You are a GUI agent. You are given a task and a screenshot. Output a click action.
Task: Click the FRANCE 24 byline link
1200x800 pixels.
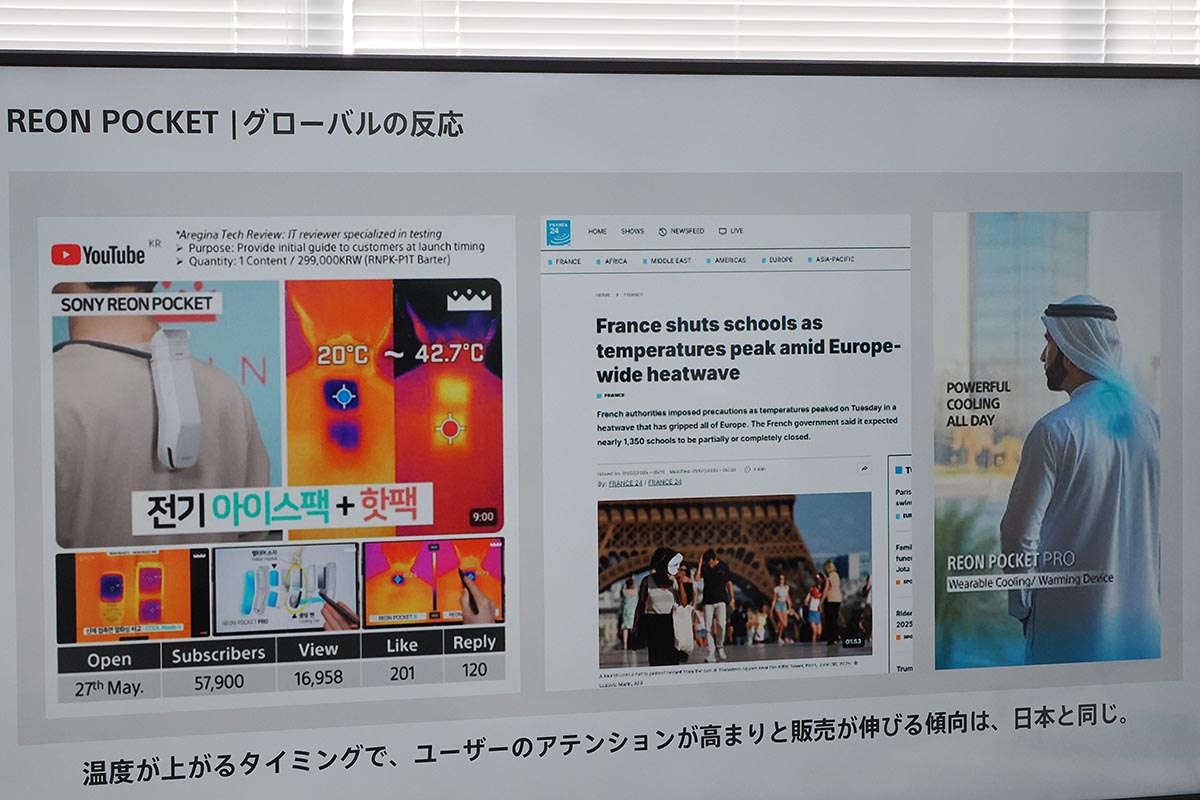point(627,482)
